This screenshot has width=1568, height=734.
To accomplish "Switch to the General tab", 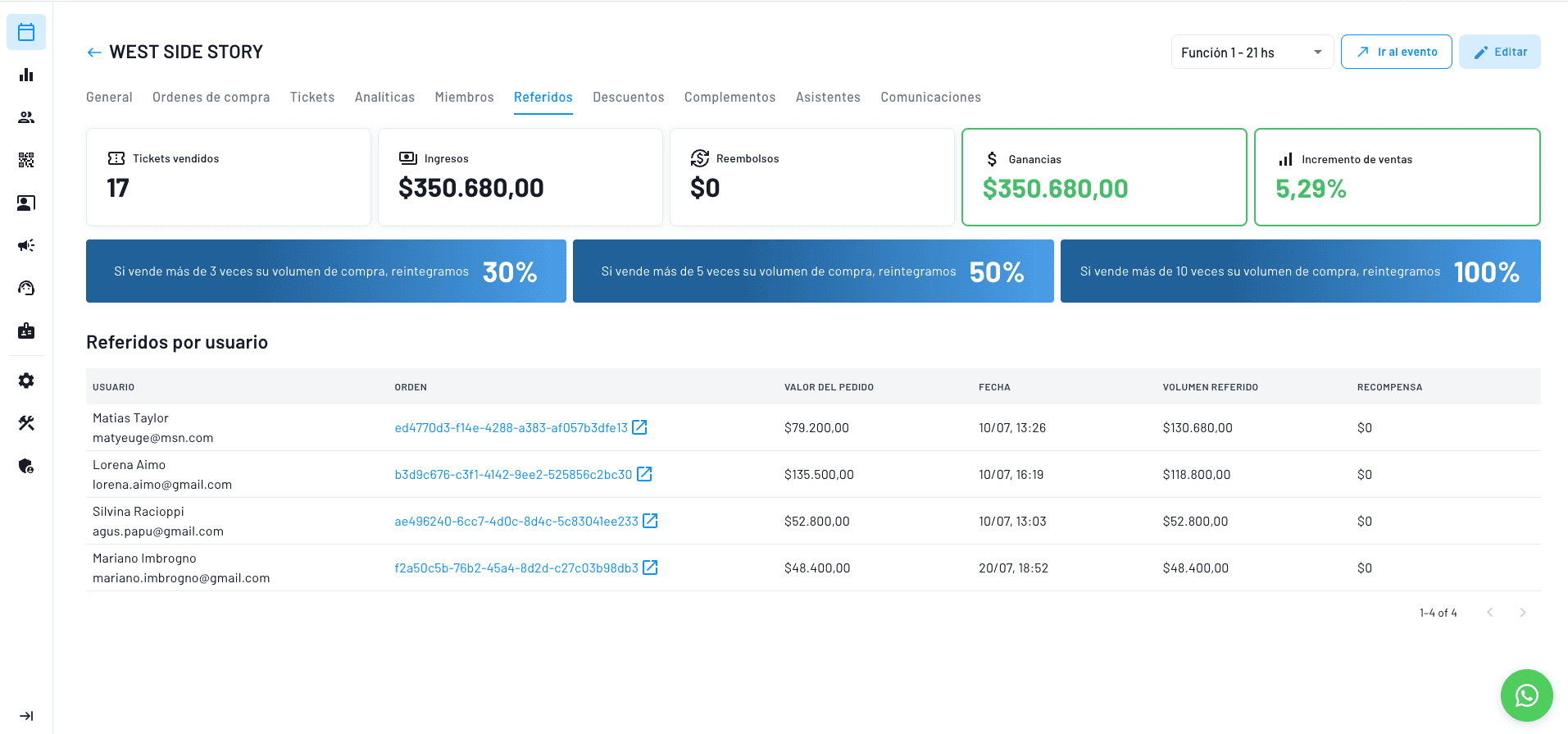I will pyautogui.click(x=109, y=97).
